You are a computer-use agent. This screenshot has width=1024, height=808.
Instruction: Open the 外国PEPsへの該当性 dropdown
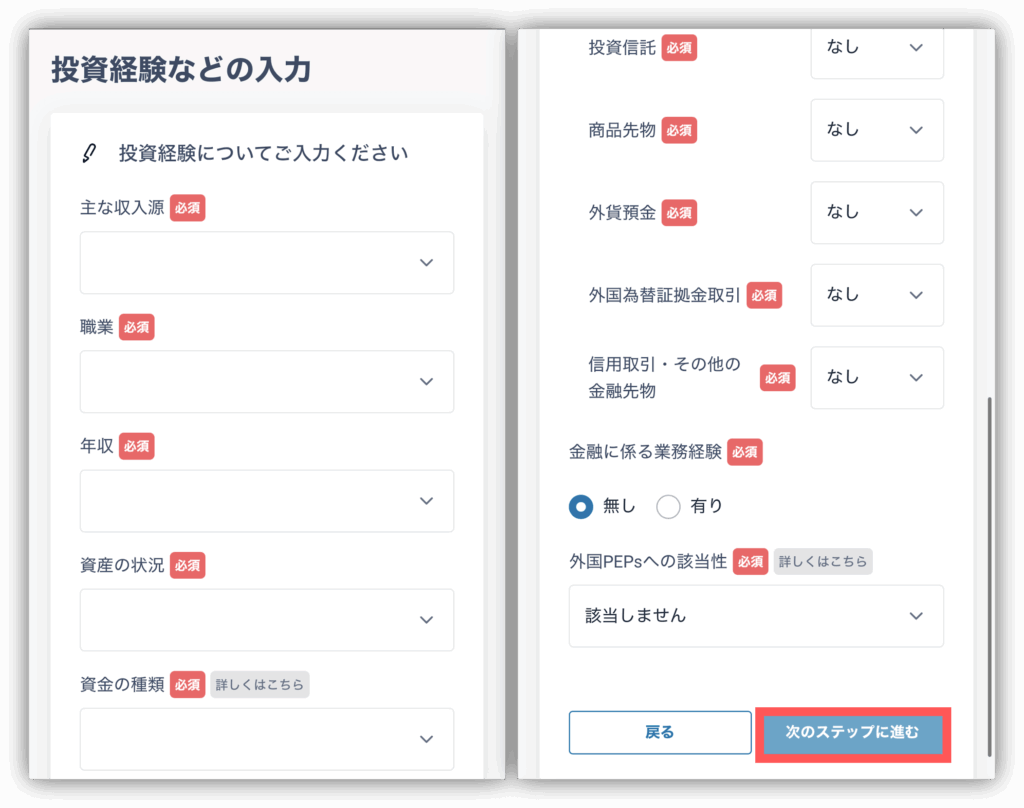[756, 616]
